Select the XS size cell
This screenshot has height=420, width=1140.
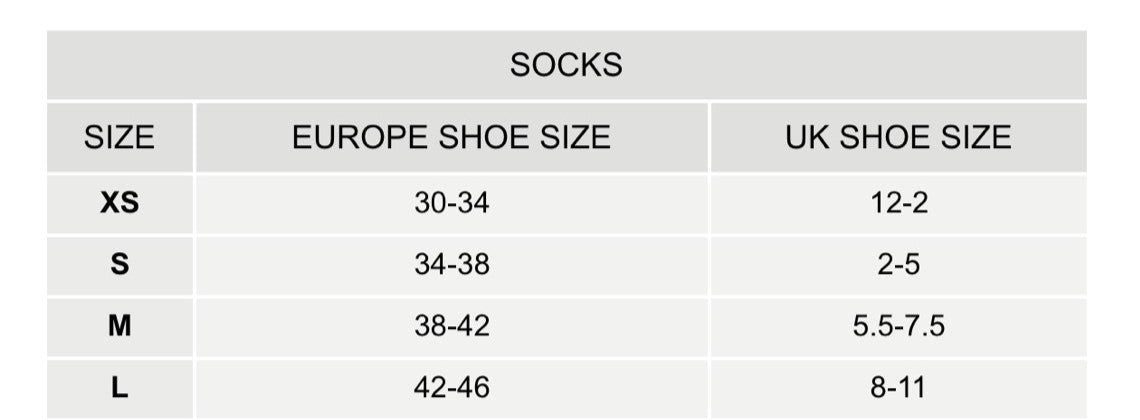tap(119, 203)
